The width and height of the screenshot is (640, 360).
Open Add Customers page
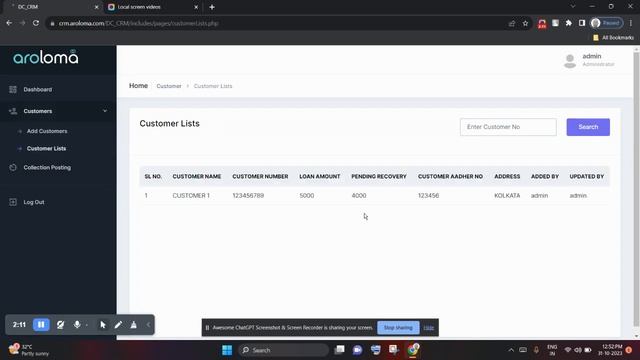click(47, 131)
